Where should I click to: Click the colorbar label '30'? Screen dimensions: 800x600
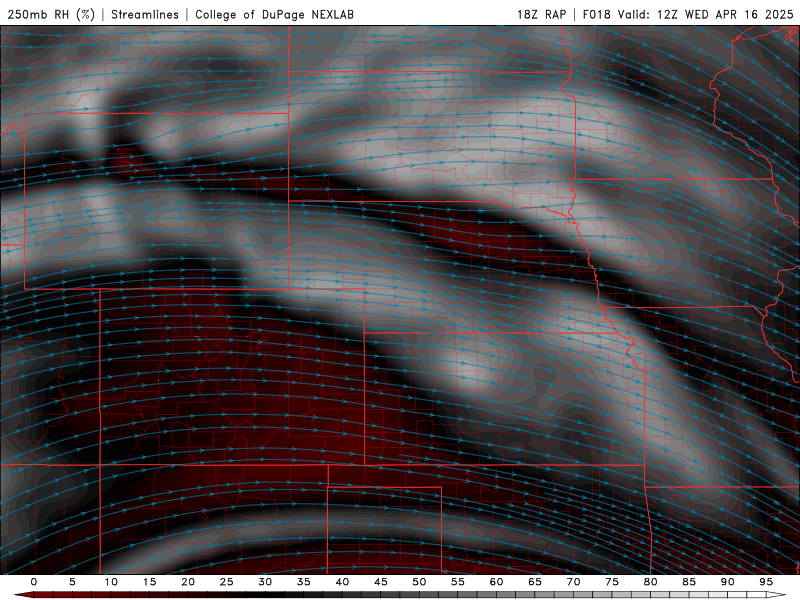[265, 582]
